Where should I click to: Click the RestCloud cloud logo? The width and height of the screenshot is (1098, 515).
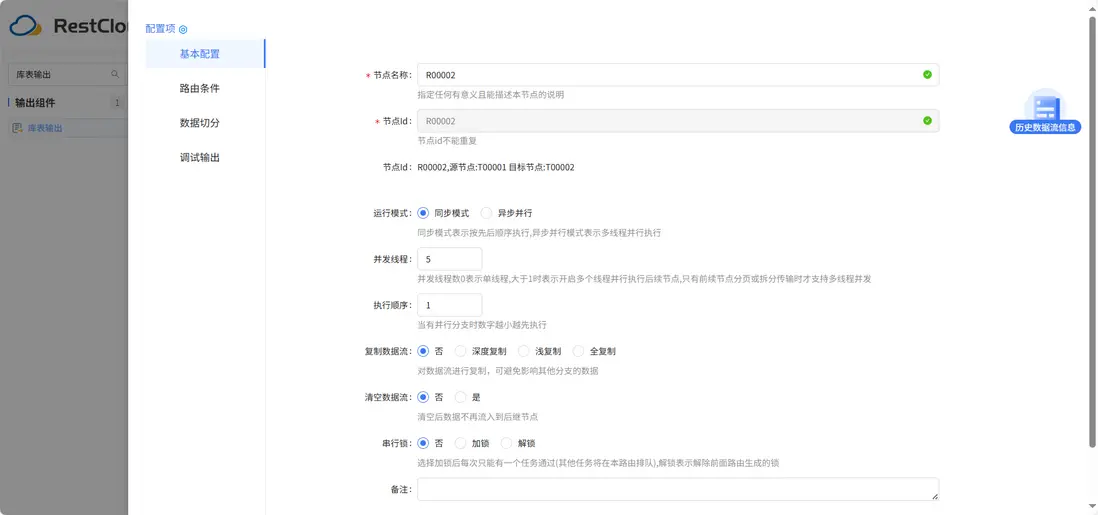coord(26,26)
